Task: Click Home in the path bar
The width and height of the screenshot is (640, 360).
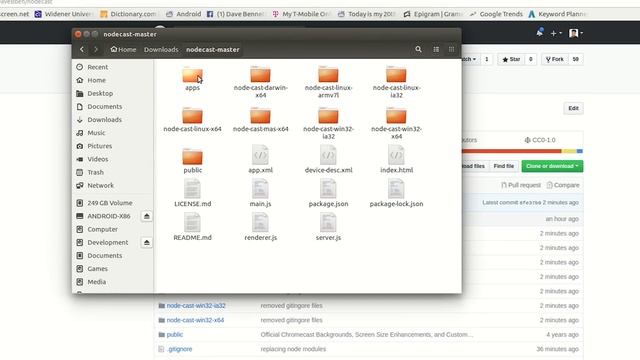Action: click(x=123, y=49)
